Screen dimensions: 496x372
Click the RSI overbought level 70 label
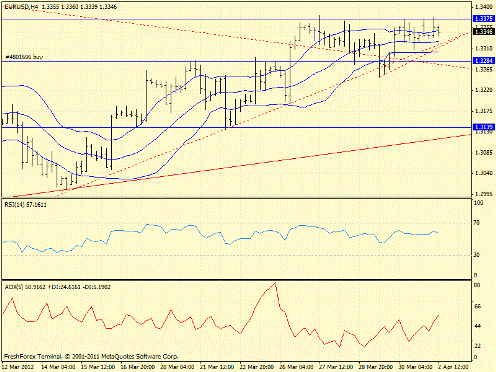[477, 223]
